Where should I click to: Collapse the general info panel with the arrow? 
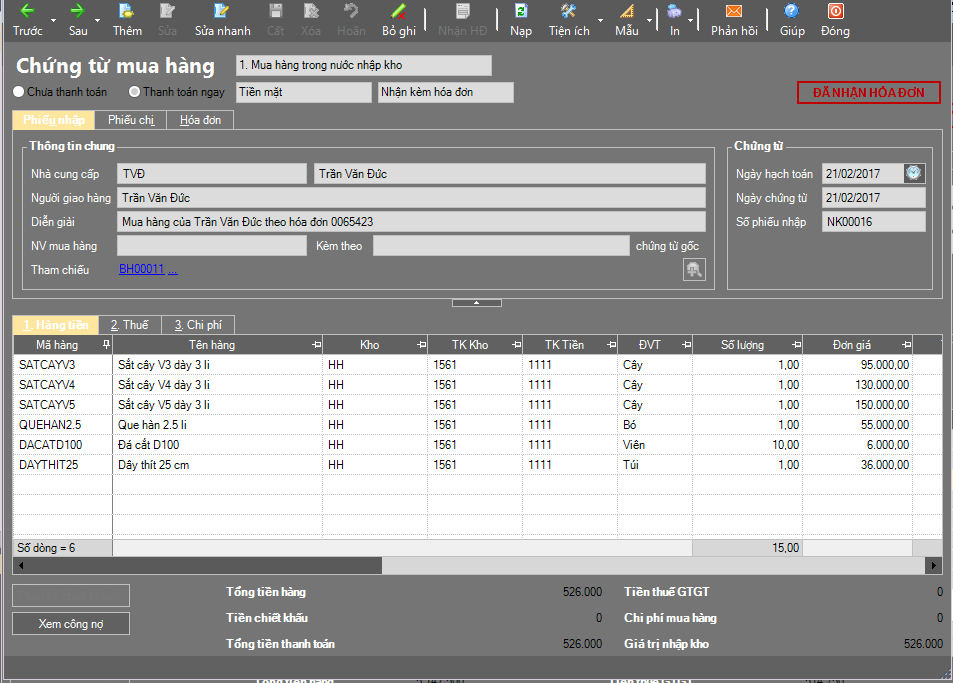(476, 302)
